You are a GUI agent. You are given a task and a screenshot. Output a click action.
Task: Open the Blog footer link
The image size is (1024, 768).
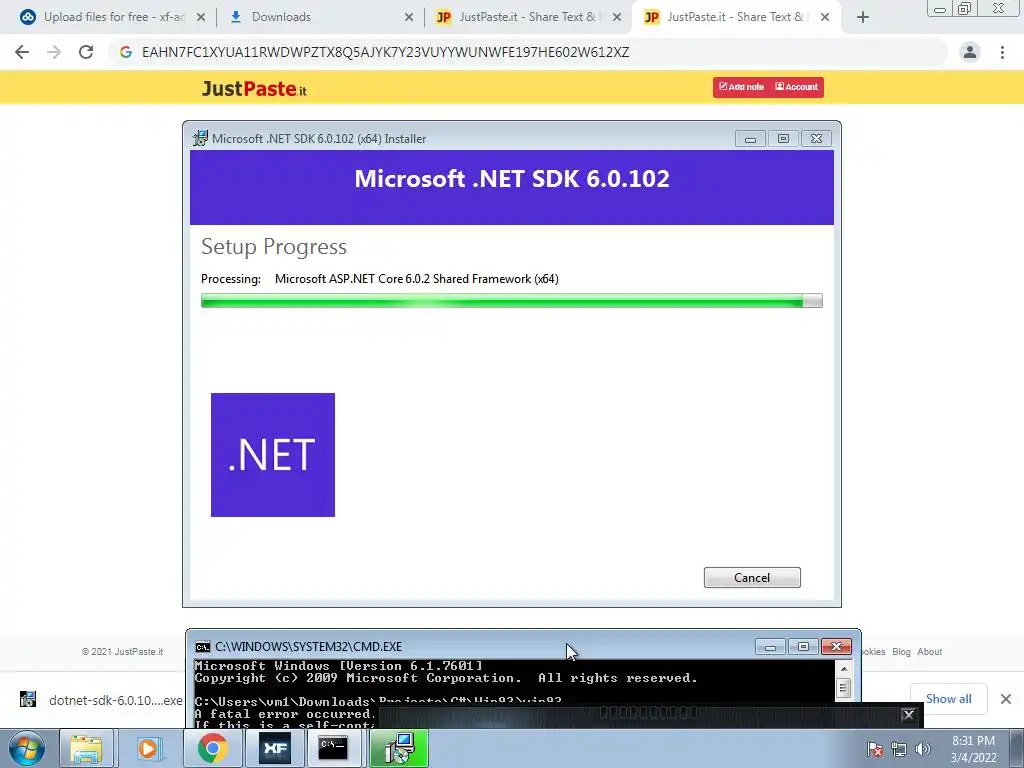pyautogui.click(x=901, y=652)
